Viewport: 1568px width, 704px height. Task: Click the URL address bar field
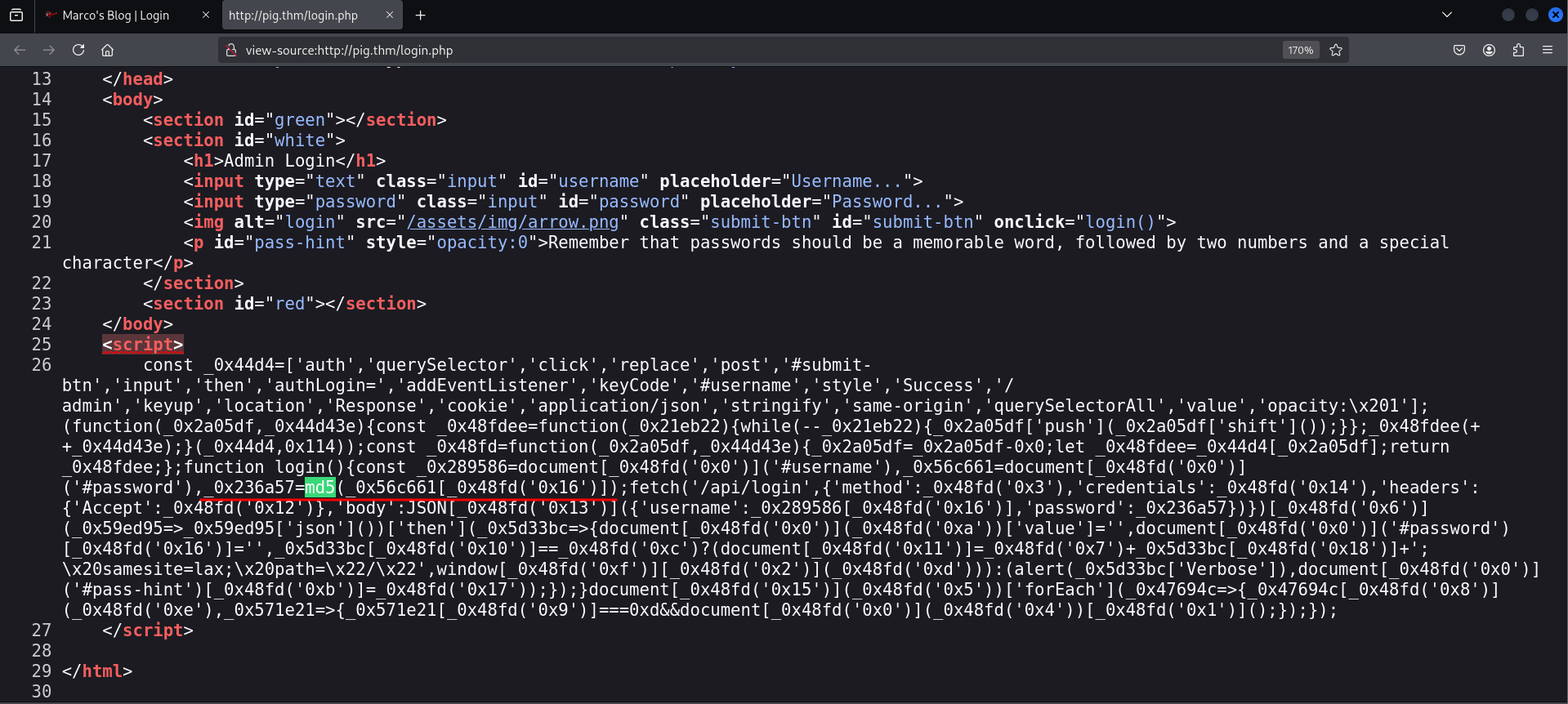click(x=735, y=50)
